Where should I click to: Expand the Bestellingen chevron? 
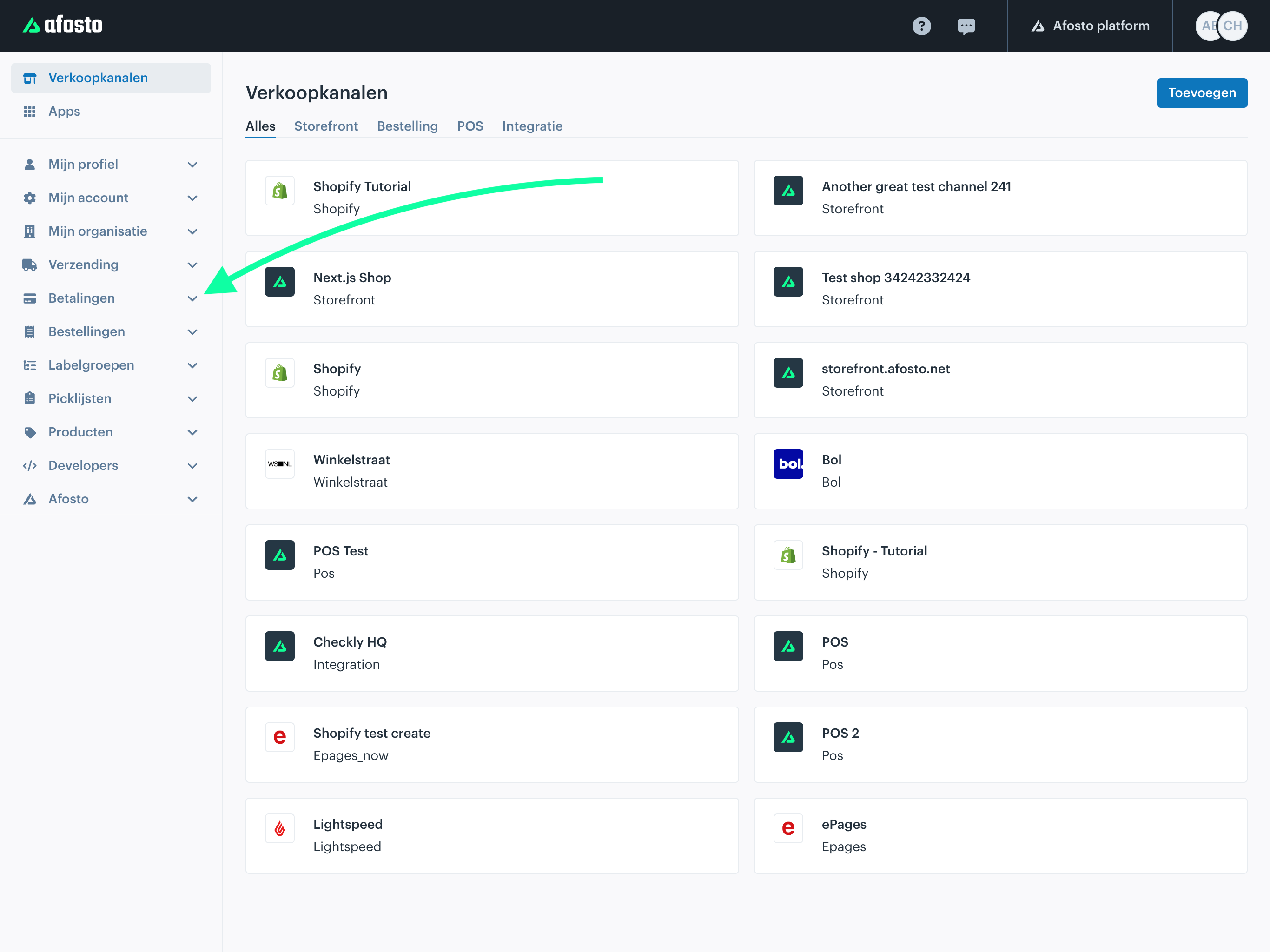[x=193, y=332]
